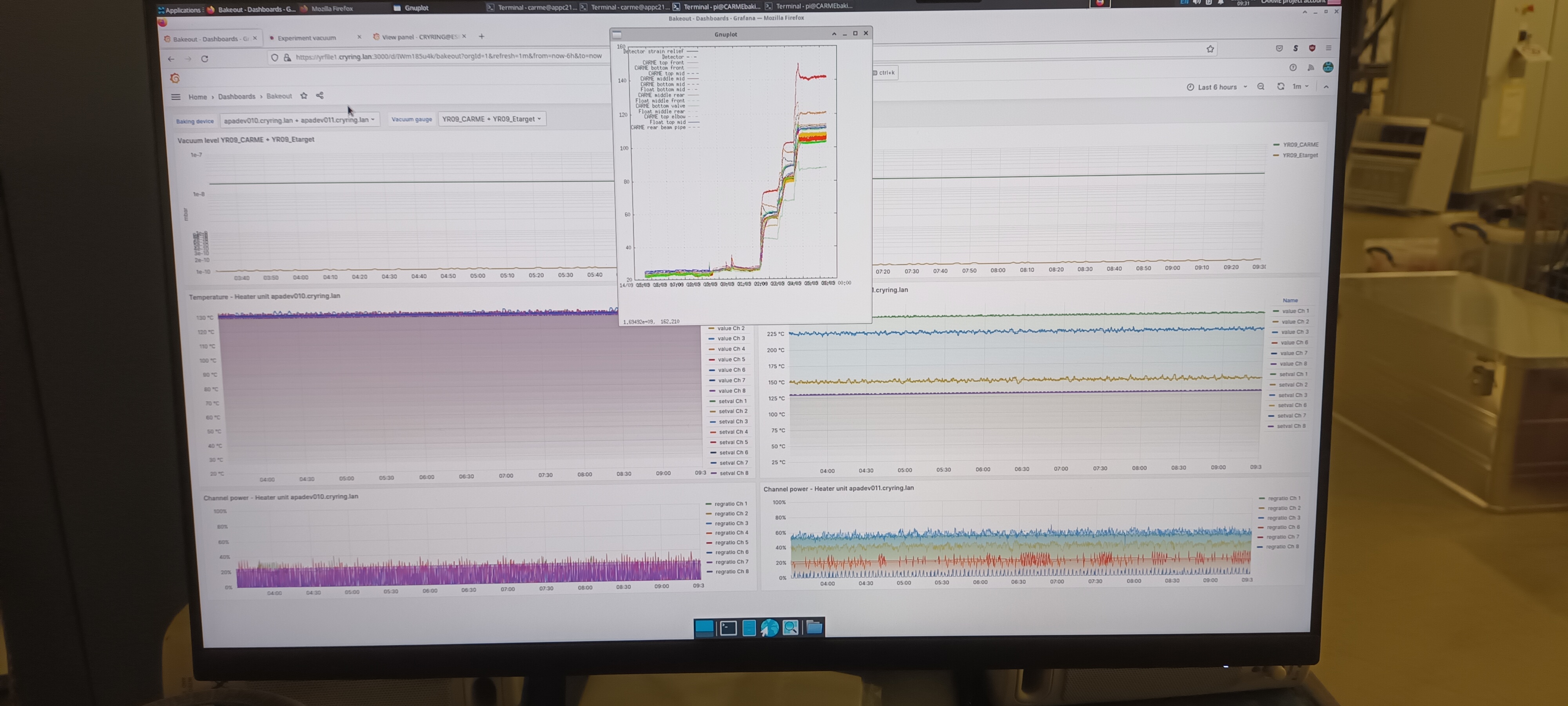Click the share dashboard icon
This screenshot has height=706, width=1568.
[319, 96]
